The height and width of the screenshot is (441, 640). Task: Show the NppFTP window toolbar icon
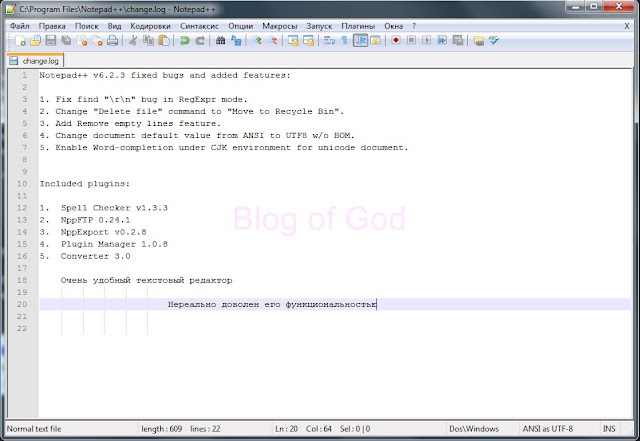[479, 40]
